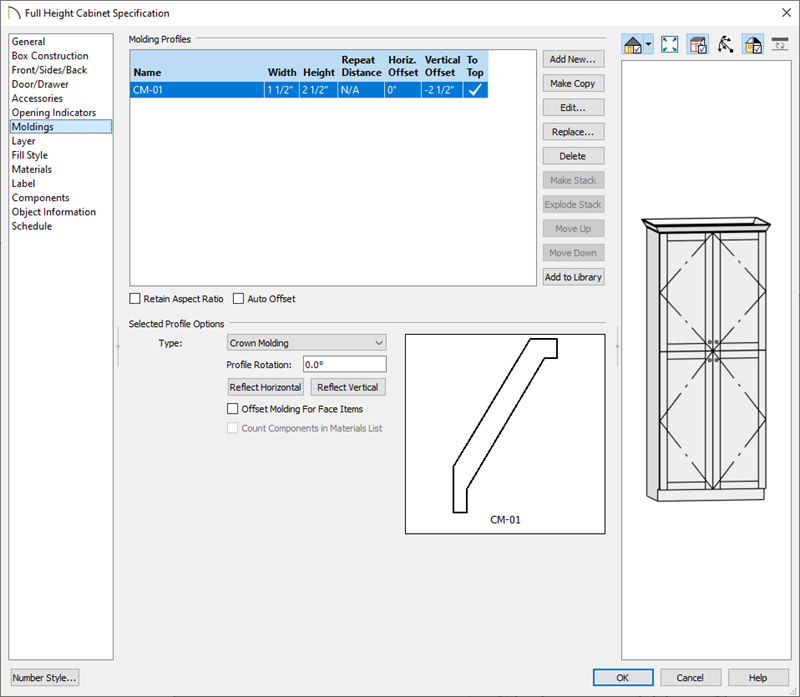Enable Offset Molding For Face Items

pos(233,409)
